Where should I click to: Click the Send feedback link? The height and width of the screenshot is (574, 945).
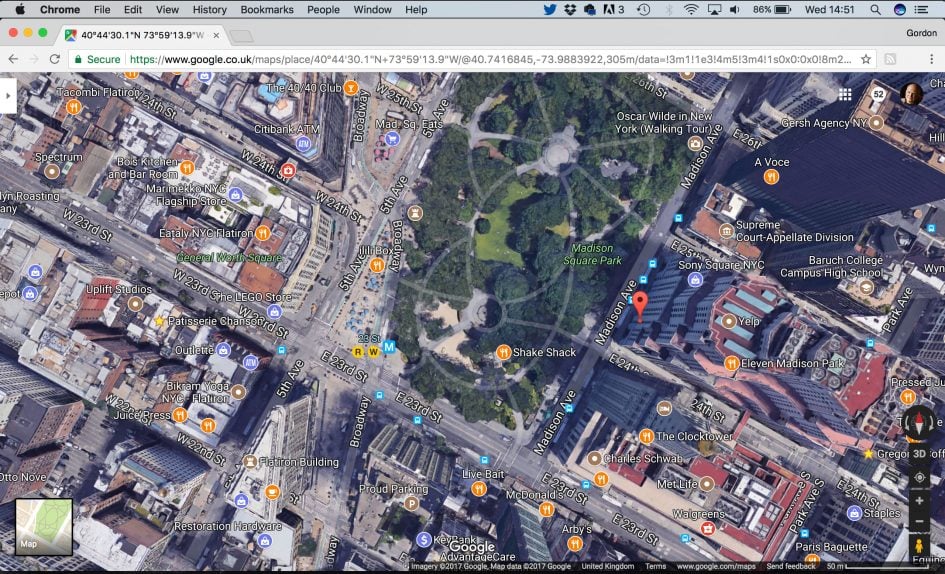click(x=791, y=566)
